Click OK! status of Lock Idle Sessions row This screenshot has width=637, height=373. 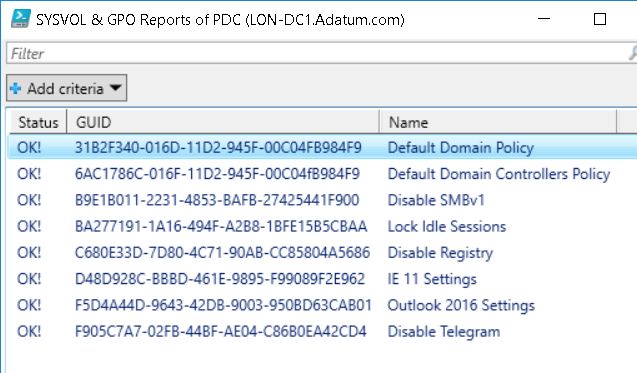(29, 226)
